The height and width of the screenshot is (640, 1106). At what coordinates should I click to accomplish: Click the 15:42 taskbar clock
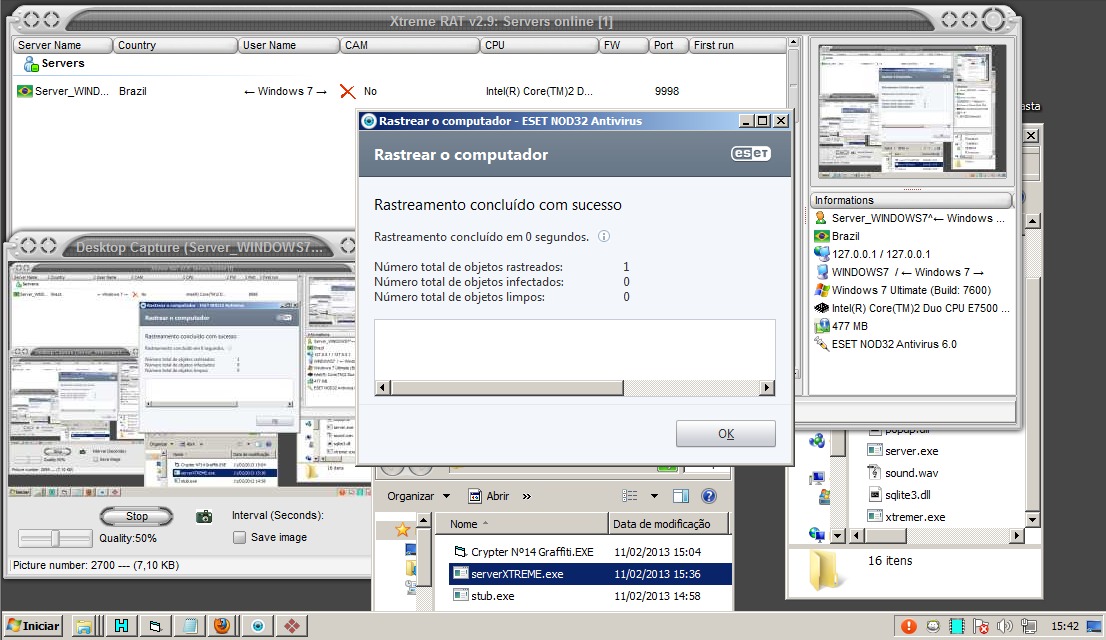coord(1064,626)
